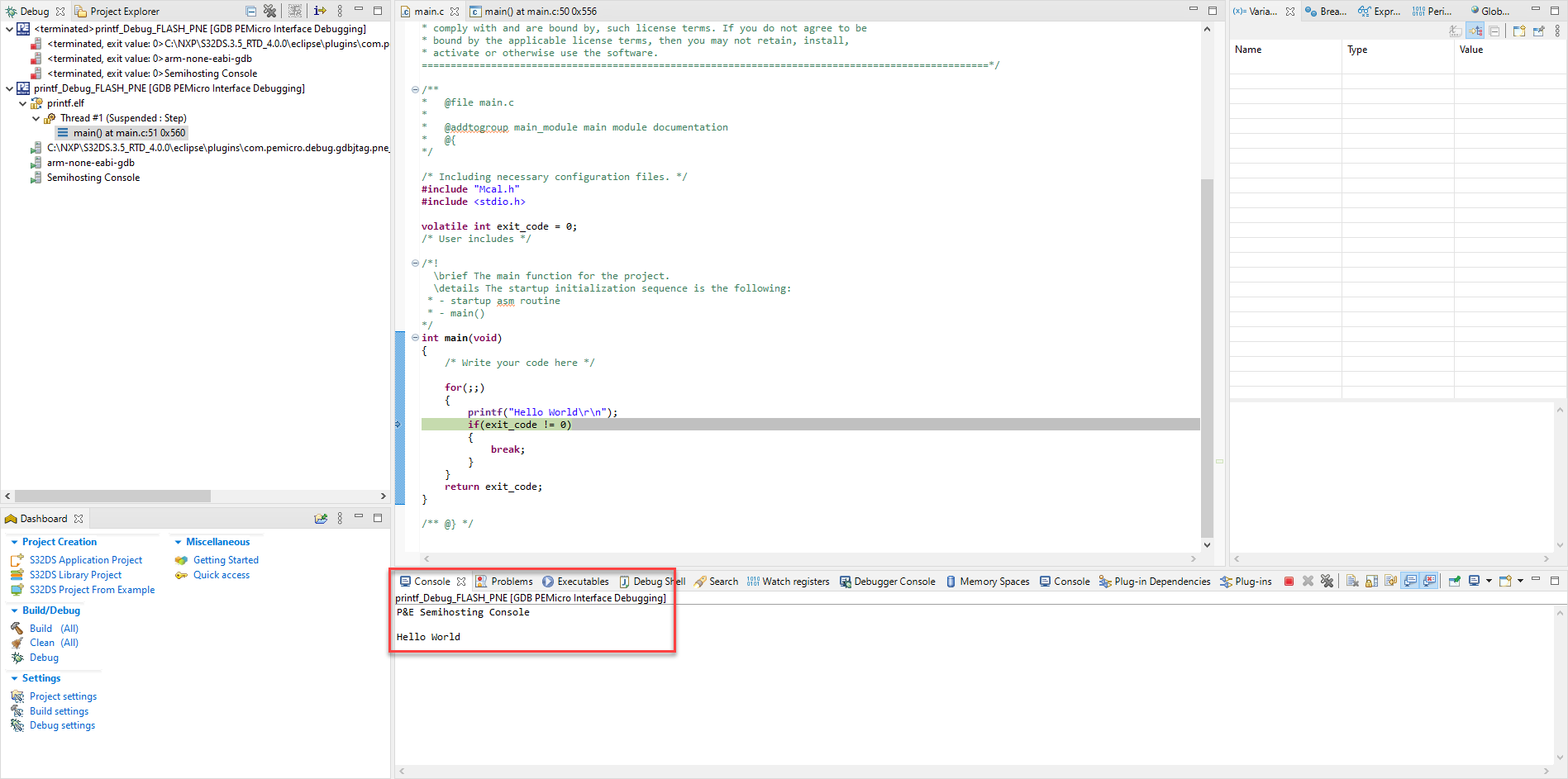Collapse main function fold marker in editor
This screenshot has width=1568, height=779.
pos(415,338)
